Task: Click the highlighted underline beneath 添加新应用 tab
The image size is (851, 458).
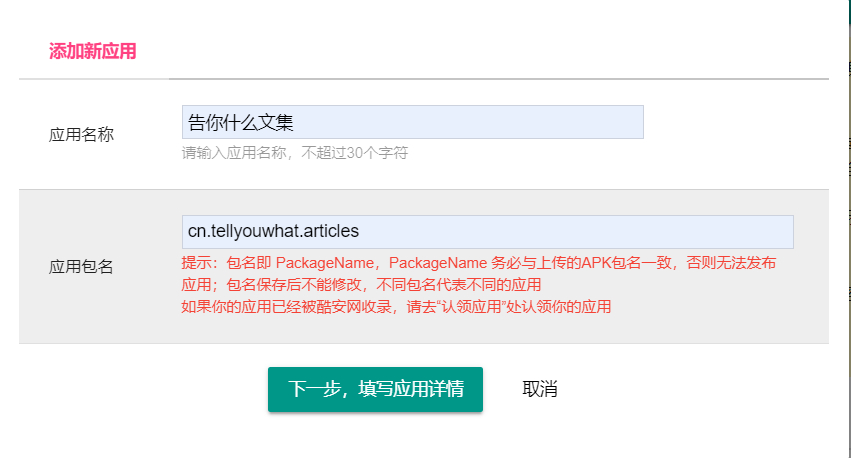Action: coord(94,79)
